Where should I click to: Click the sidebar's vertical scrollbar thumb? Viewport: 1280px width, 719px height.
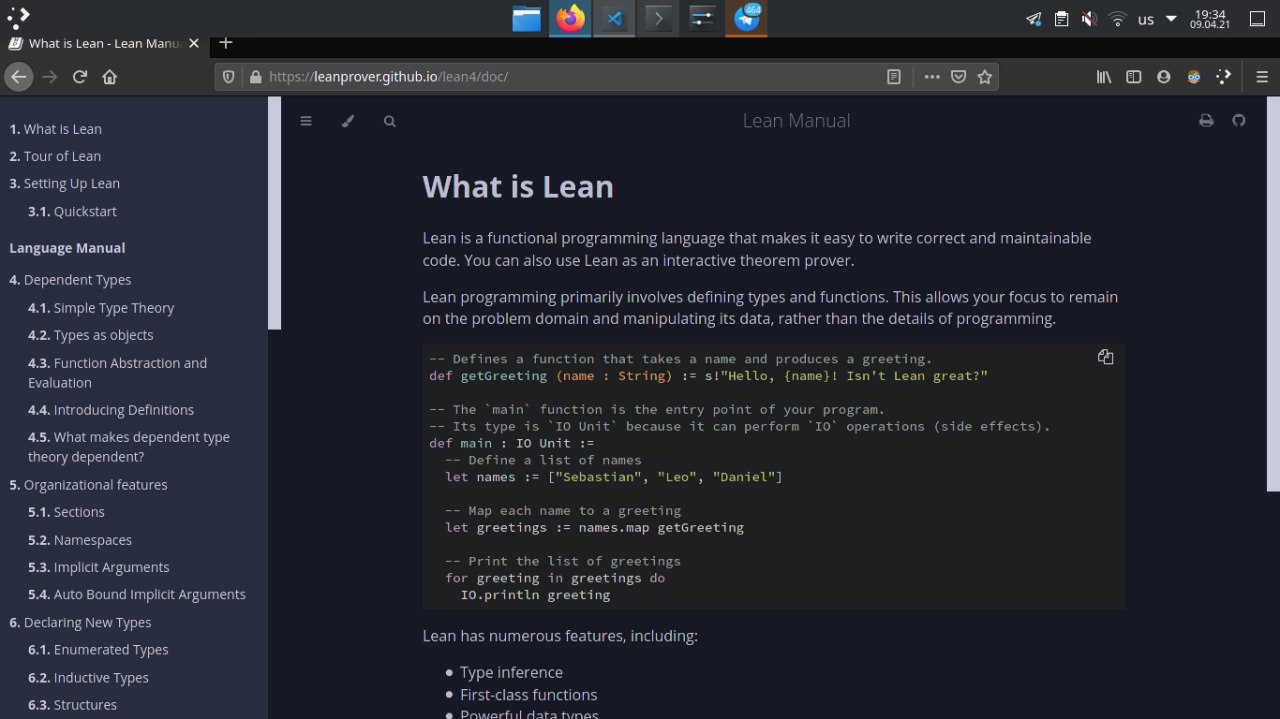pyautogui.click(x=274, y=213)
